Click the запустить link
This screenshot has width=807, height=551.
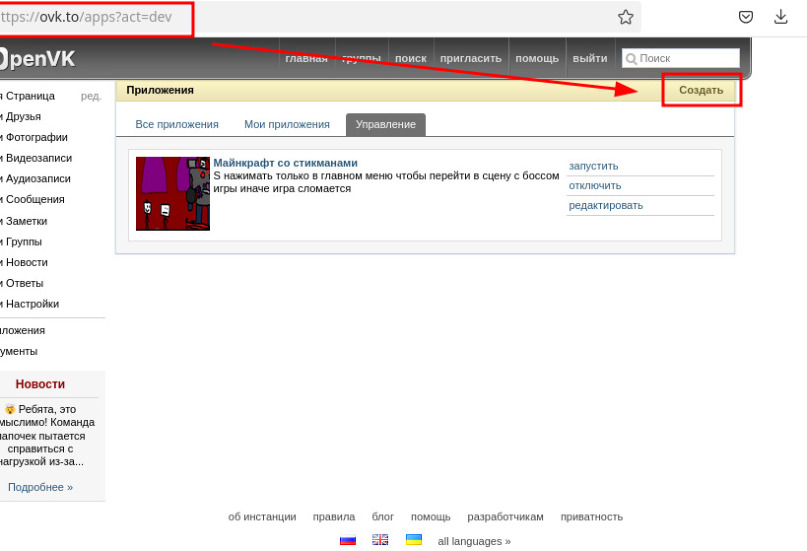pos(593,166)
